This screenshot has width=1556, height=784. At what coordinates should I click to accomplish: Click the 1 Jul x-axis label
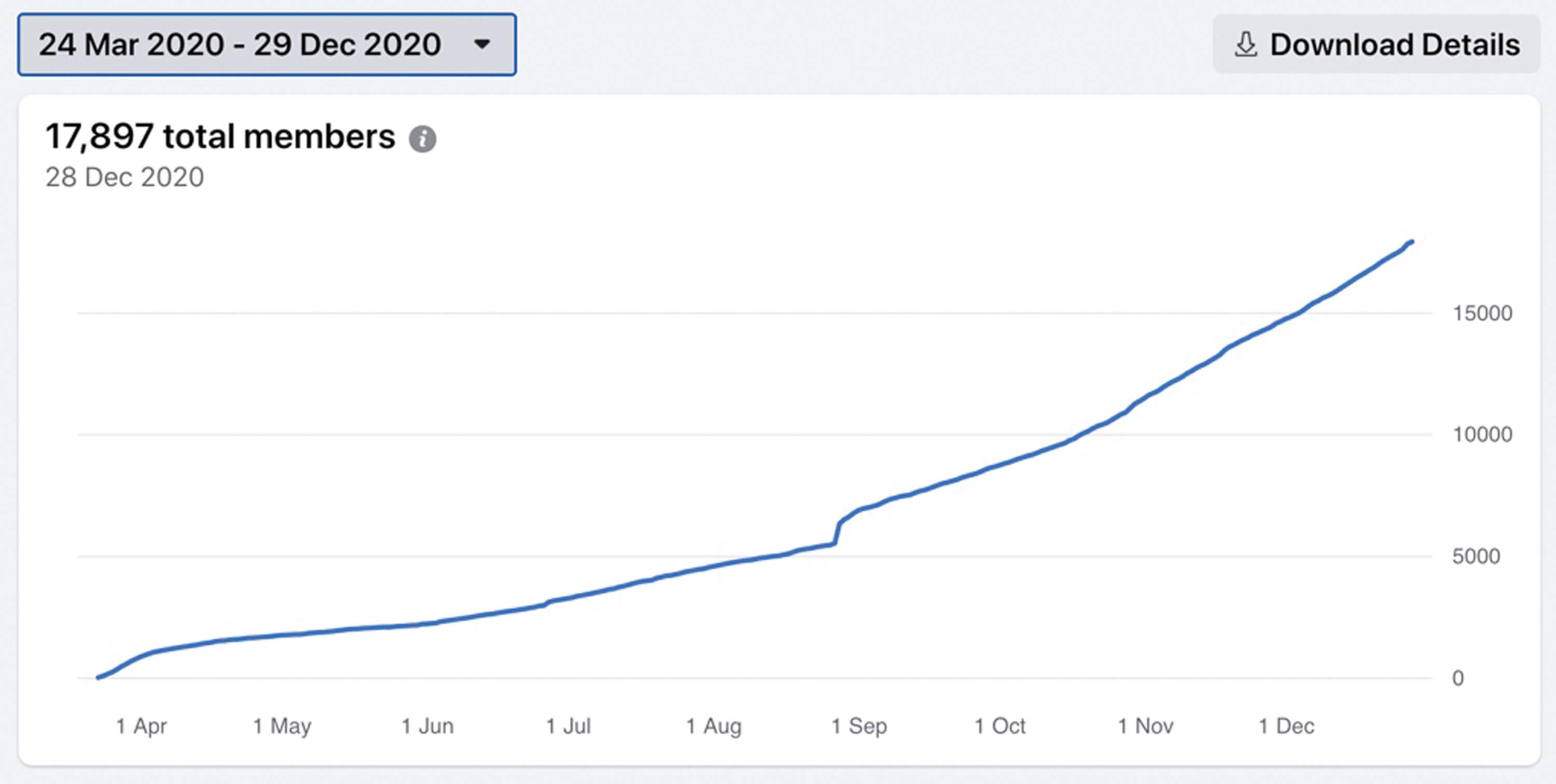(568, 725)
